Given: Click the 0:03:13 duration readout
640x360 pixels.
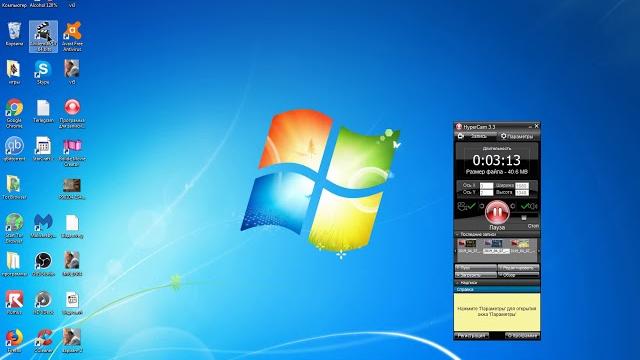Looking at the screenshot, I should click(x=496, y=160).
